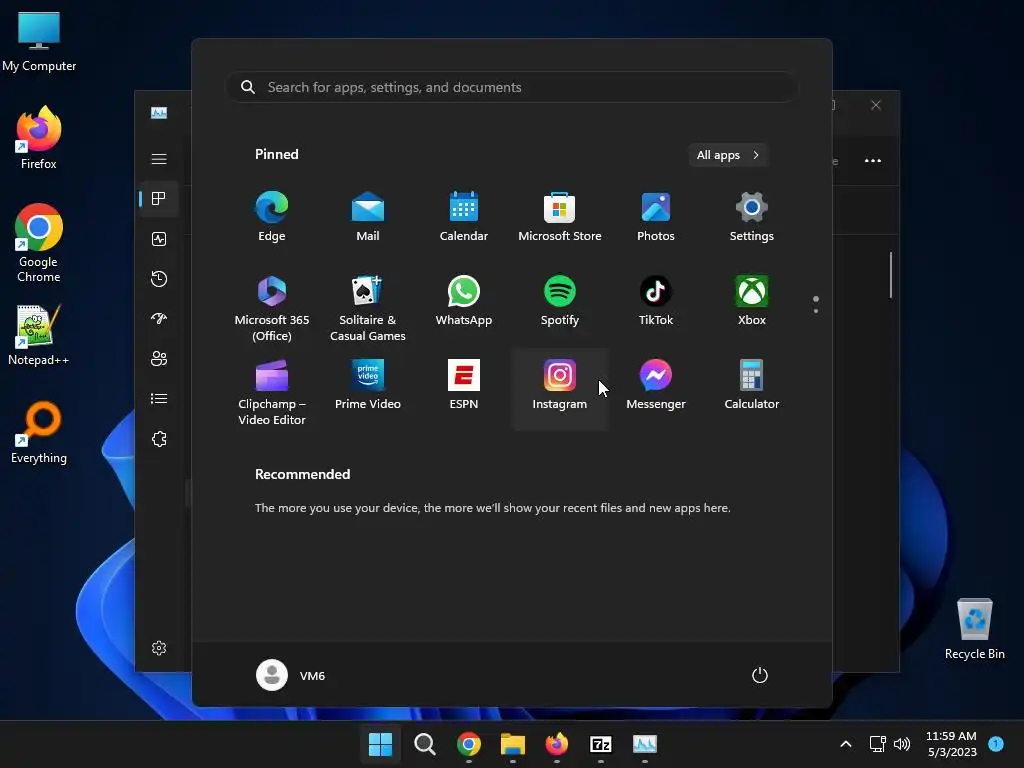Screen dimensions: 1024x768
Task: Go to next page of pinned apps
Action: pyautogui.click(x=816, y=311)
